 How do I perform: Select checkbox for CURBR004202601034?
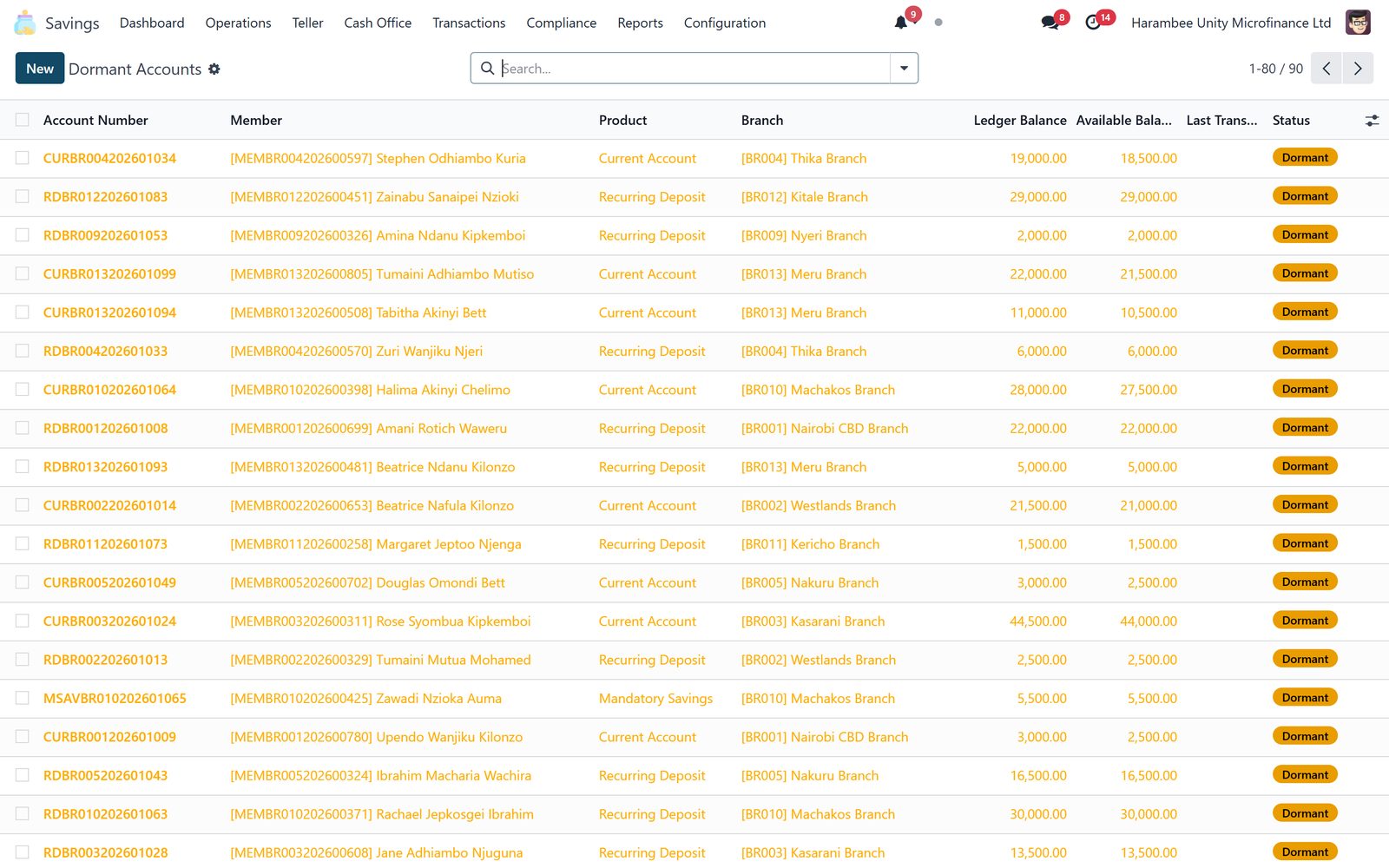coord(23,158)
